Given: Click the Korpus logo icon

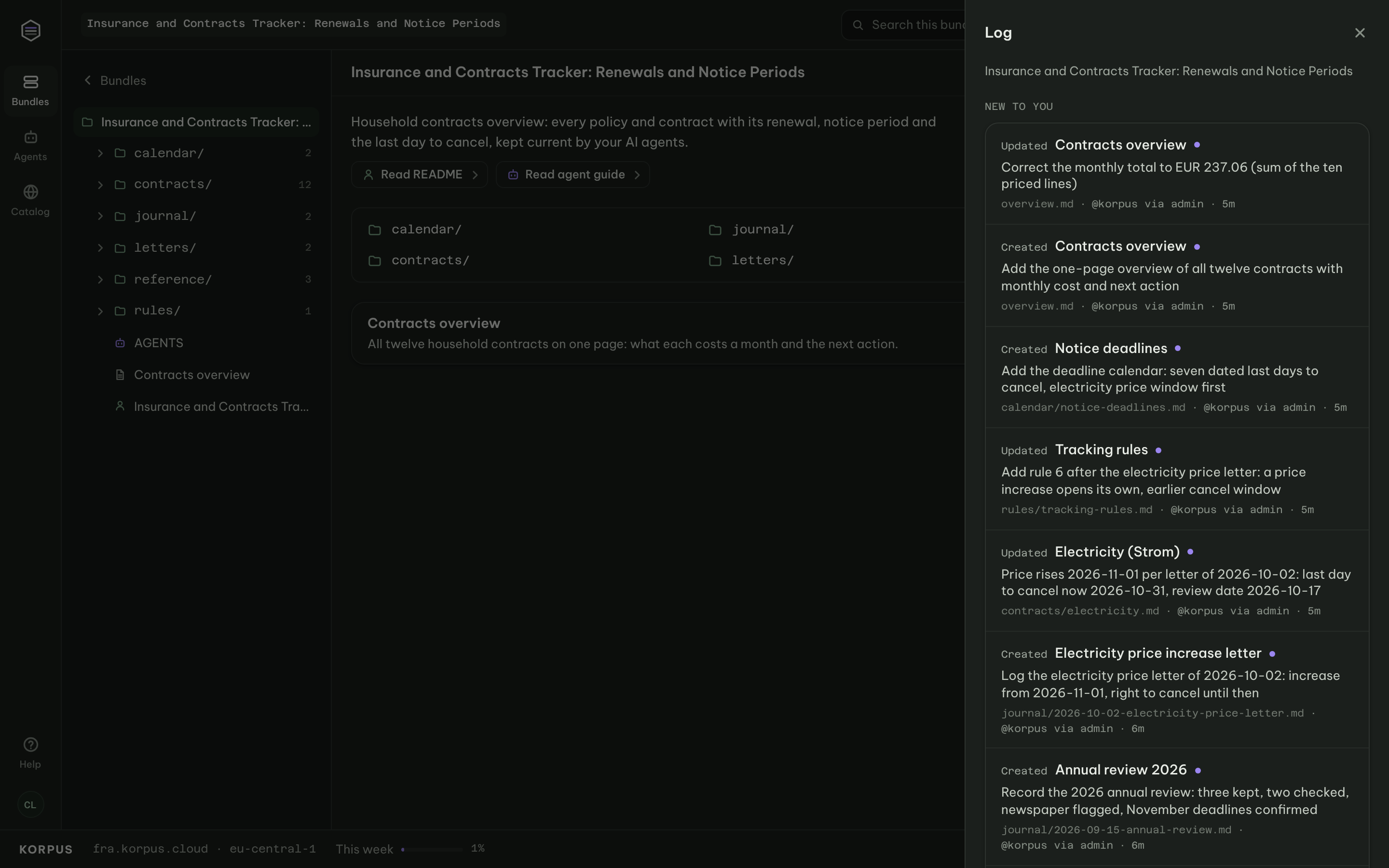Looking at the screenshot, I should 30,30.
